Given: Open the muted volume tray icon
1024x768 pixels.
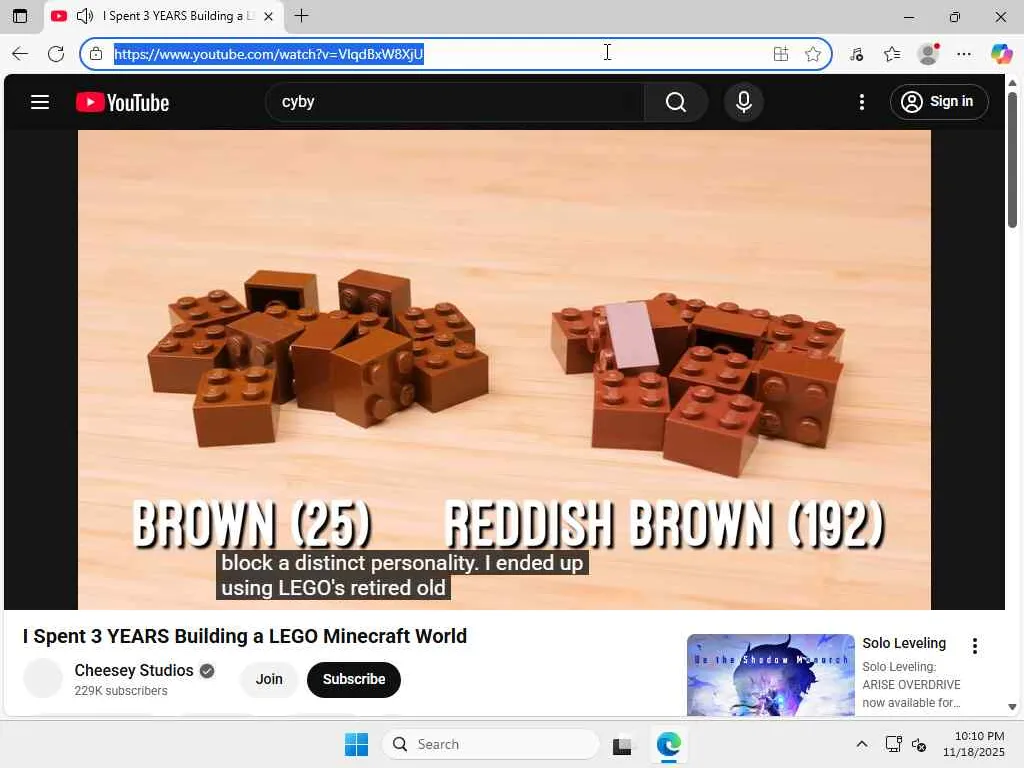Looking at the screenshot, I should [x=919, y=744].
